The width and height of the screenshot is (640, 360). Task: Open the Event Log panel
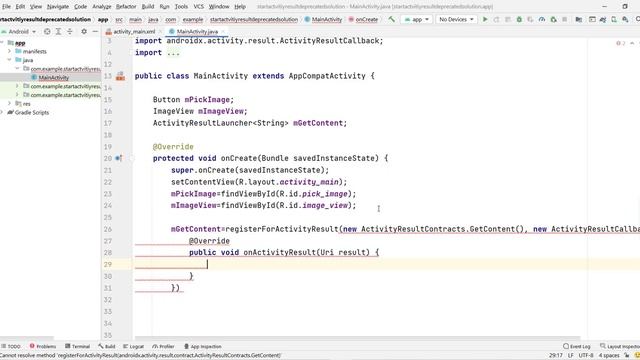(x=577, y=346)
